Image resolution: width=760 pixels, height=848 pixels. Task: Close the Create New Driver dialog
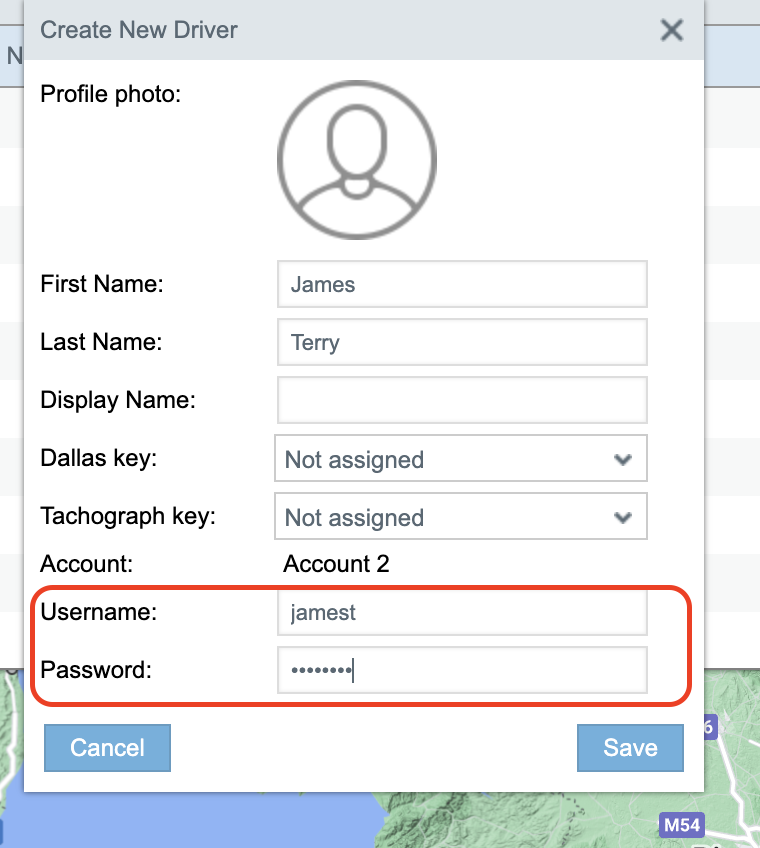click(672, 30)
